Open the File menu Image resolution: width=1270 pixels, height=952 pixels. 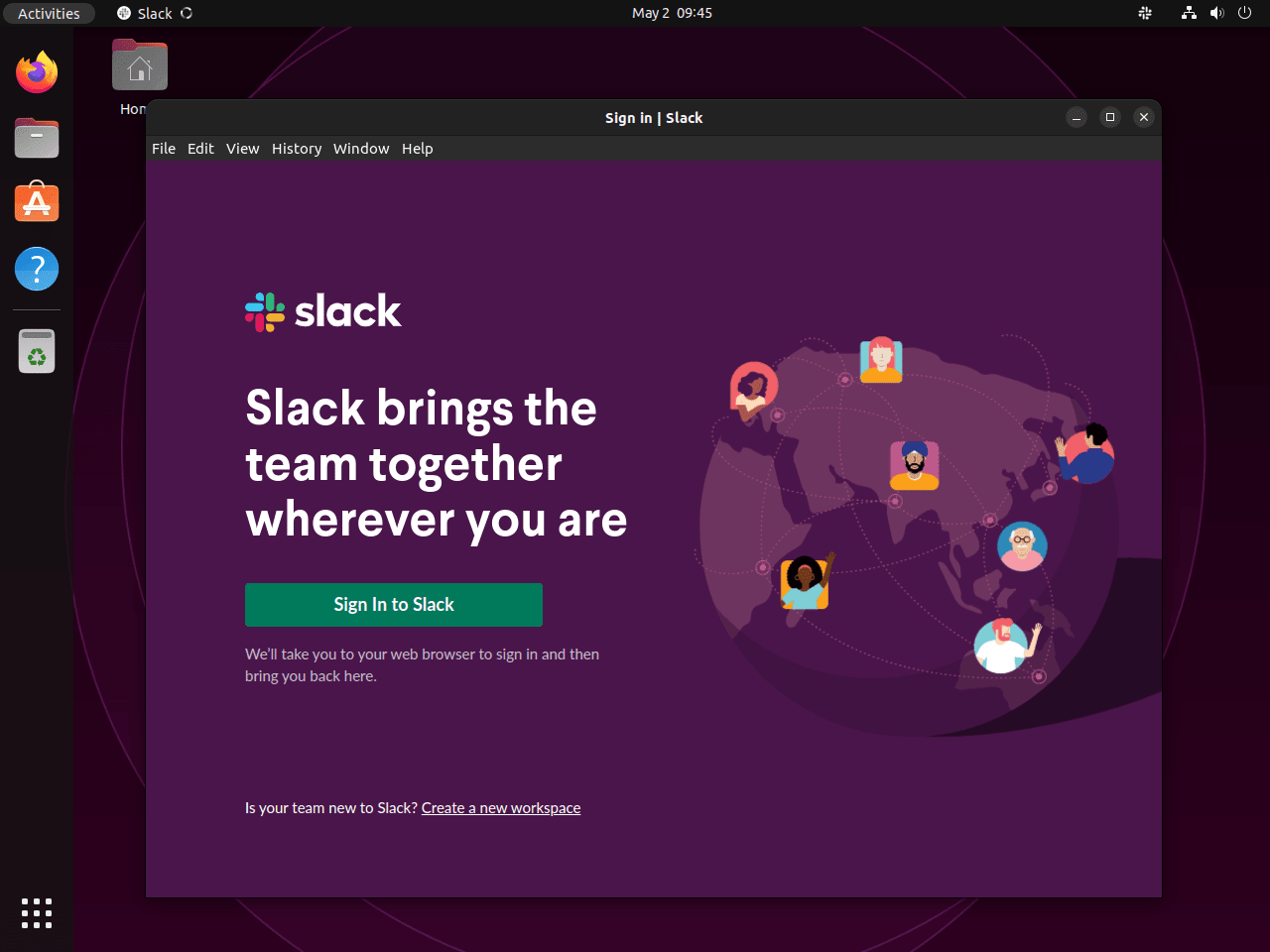[x=164, y=149]
